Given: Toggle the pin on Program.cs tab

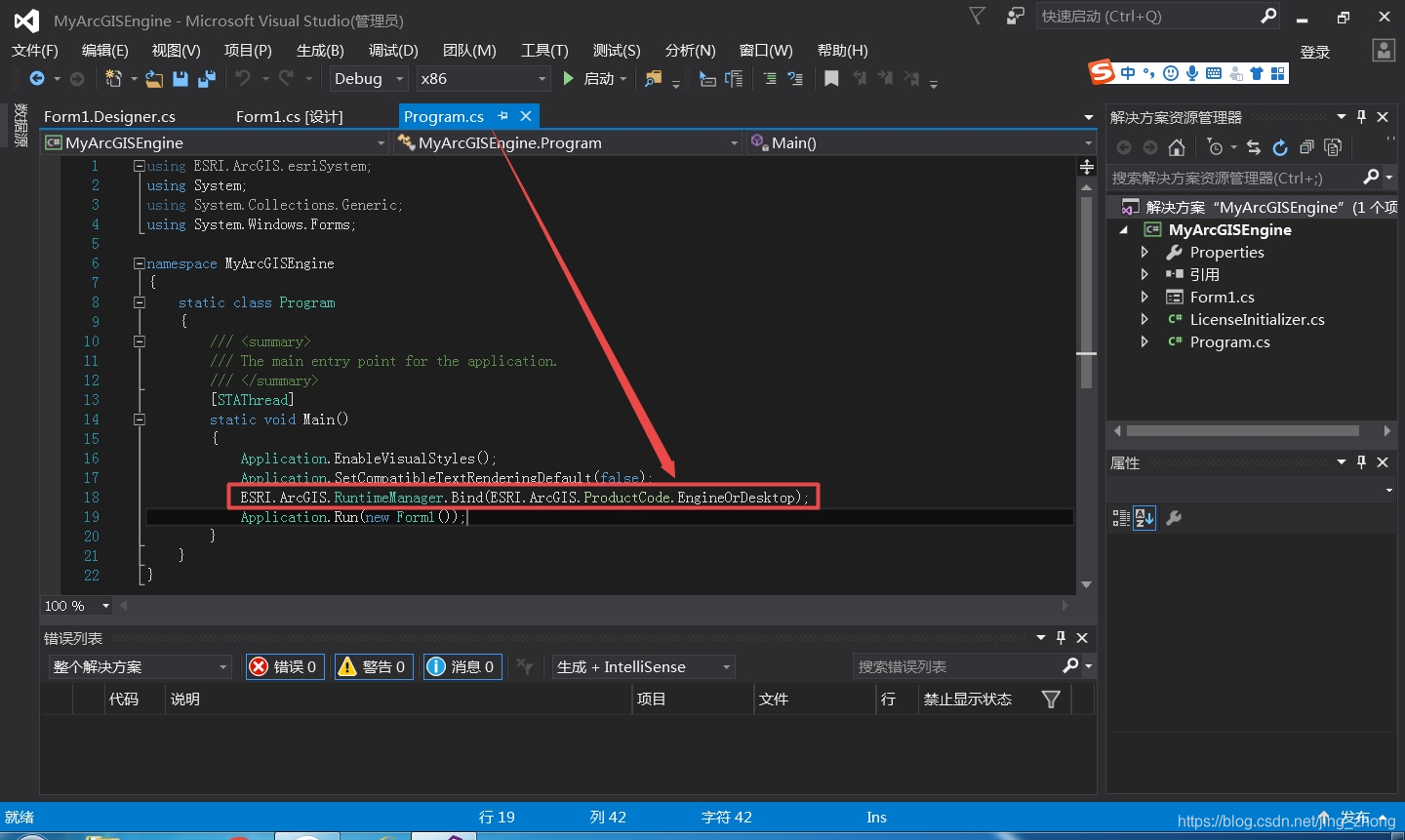Looking at the screenshot, I should [x=503, y=116].
